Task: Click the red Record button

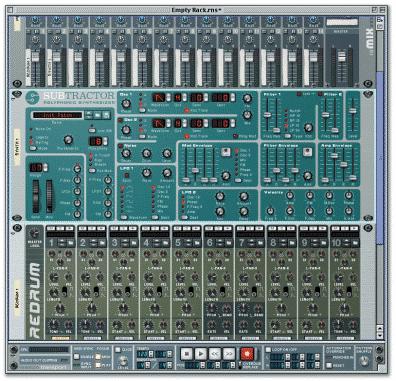Action: click(248, 353)
